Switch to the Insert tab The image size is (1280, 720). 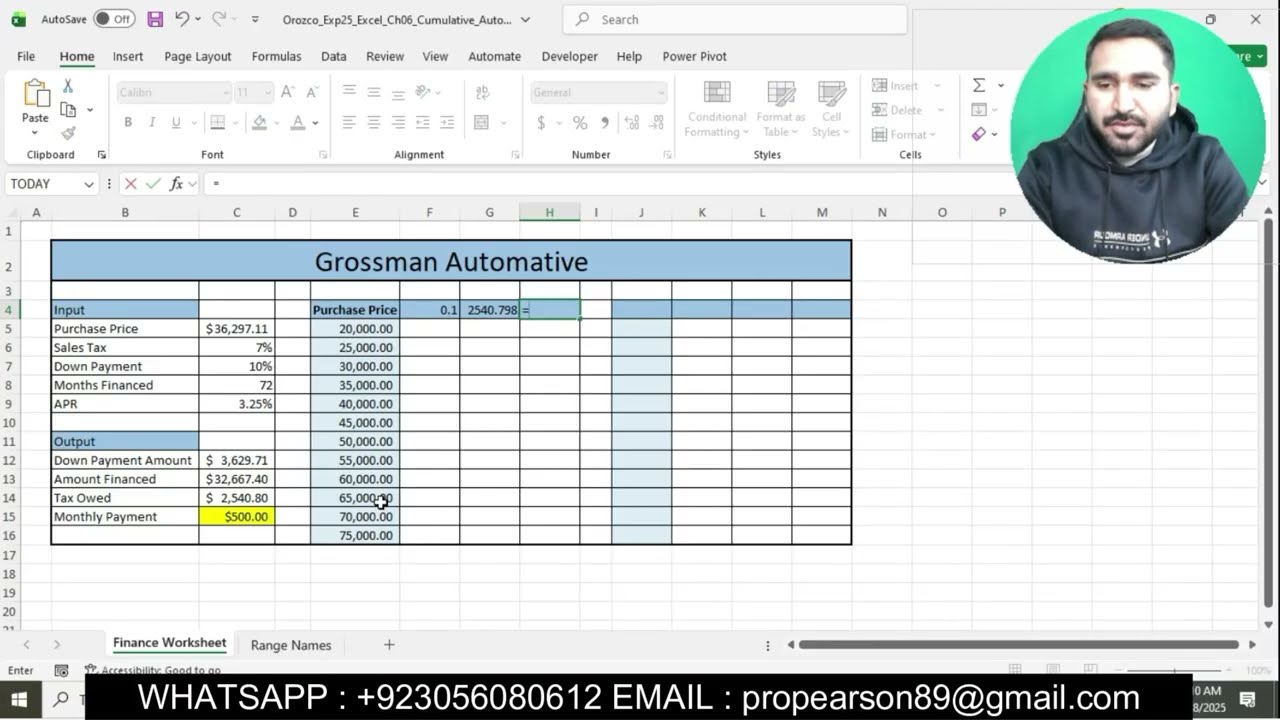coord(128,56)
